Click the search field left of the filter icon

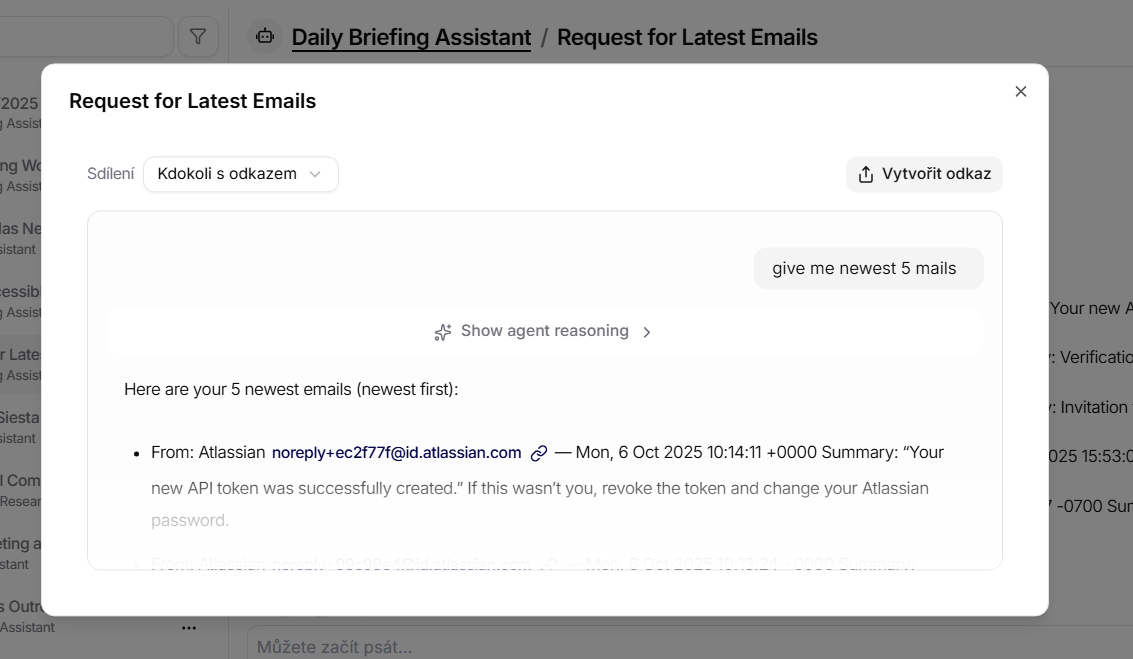pyautogui.click(x=85, y=37)
